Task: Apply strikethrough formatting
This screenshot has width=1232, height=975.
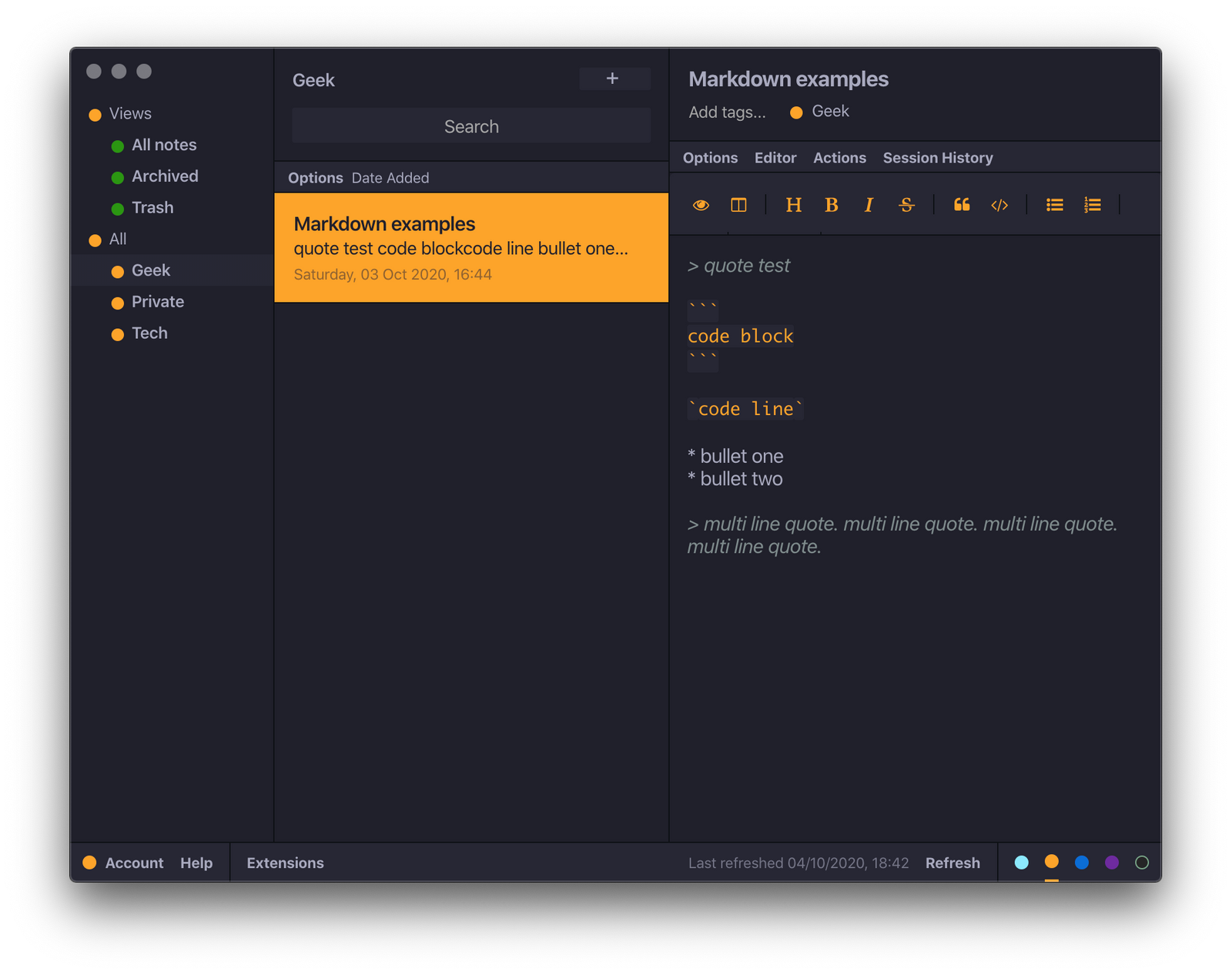Action: pos(906,205)
